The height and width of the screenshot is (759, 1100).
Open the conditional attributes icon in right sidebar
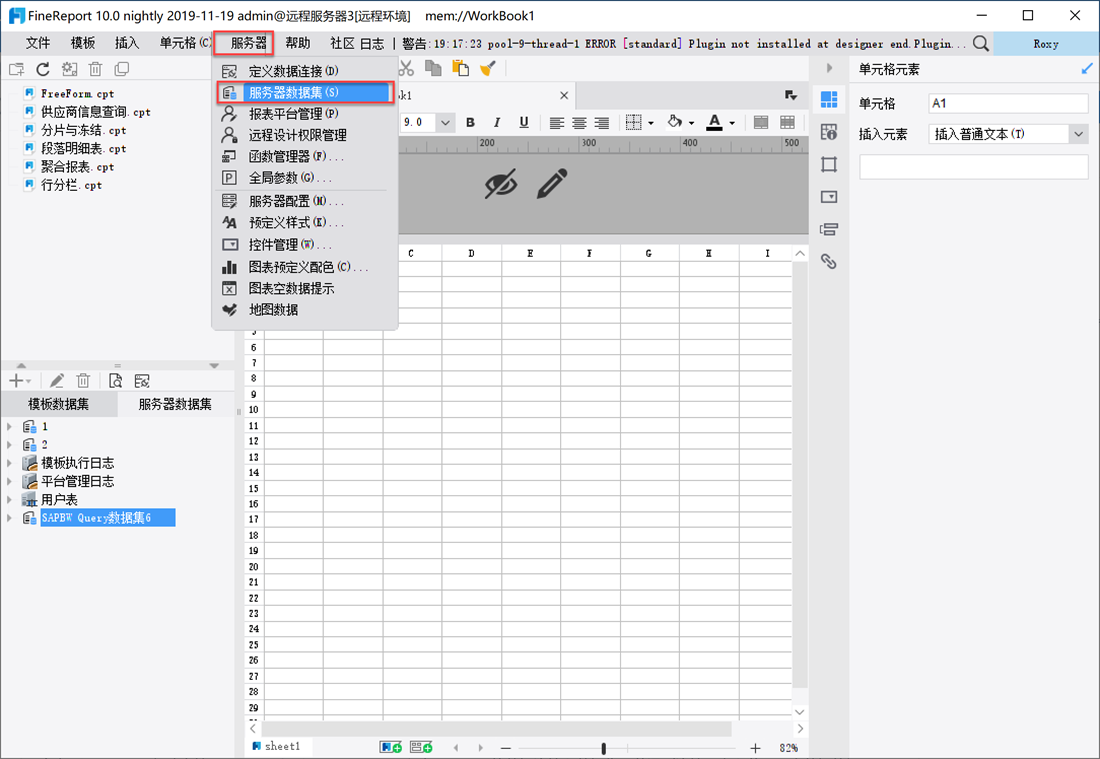coord(829,229)
